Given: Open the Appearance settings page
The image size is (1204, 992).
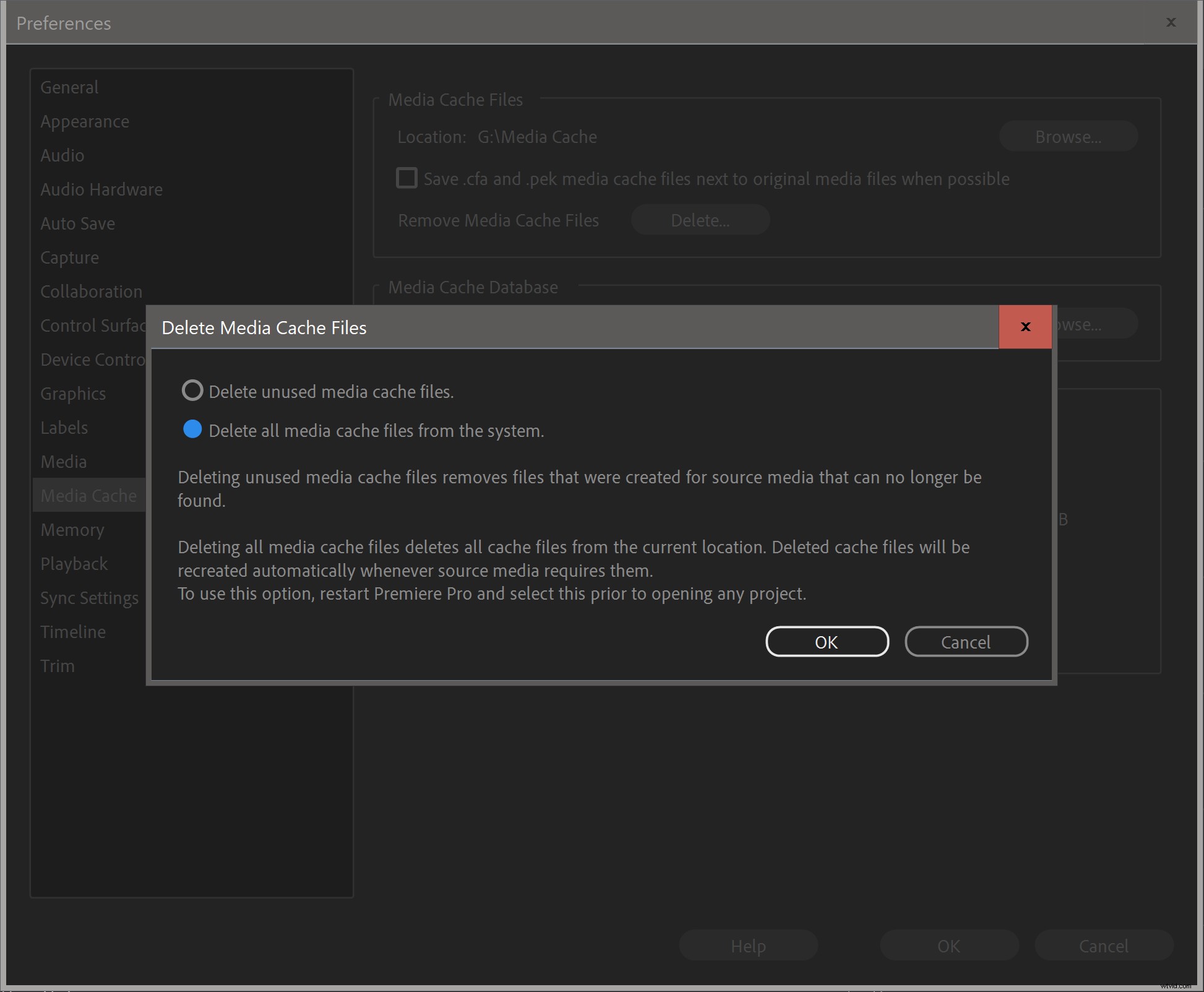Looking at the screenshot, I should (85, 121).
